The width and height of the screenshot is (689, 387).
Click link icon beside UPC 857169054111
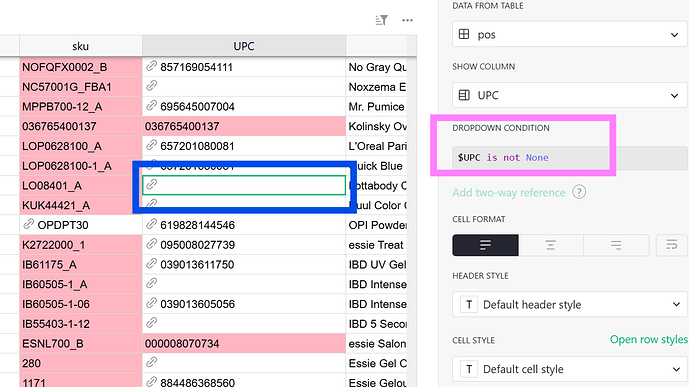click(x=152, y=66)
